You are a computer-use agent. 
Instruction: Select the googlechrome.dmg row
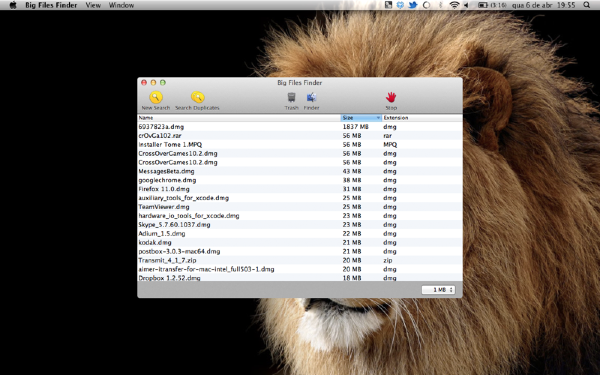[x=300, y=180]
